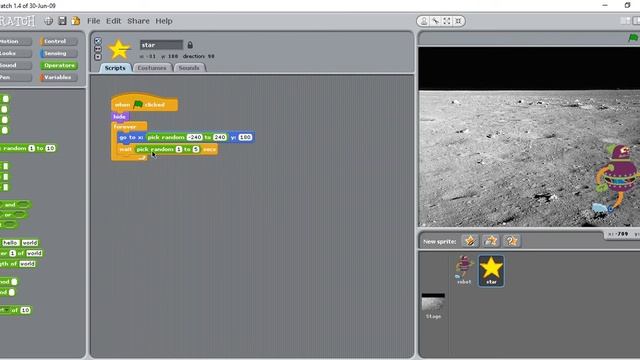Screen dimensions: 640x360
Task: Select the star sprite thumbnail
Action: [x=491, y=271]
